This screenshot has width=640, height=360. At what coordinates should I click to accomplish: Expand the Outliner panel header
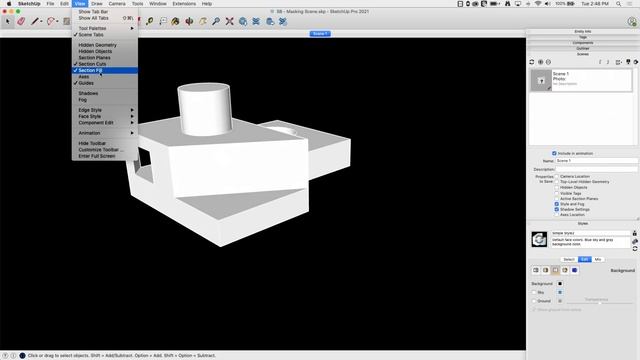point(583,49)
